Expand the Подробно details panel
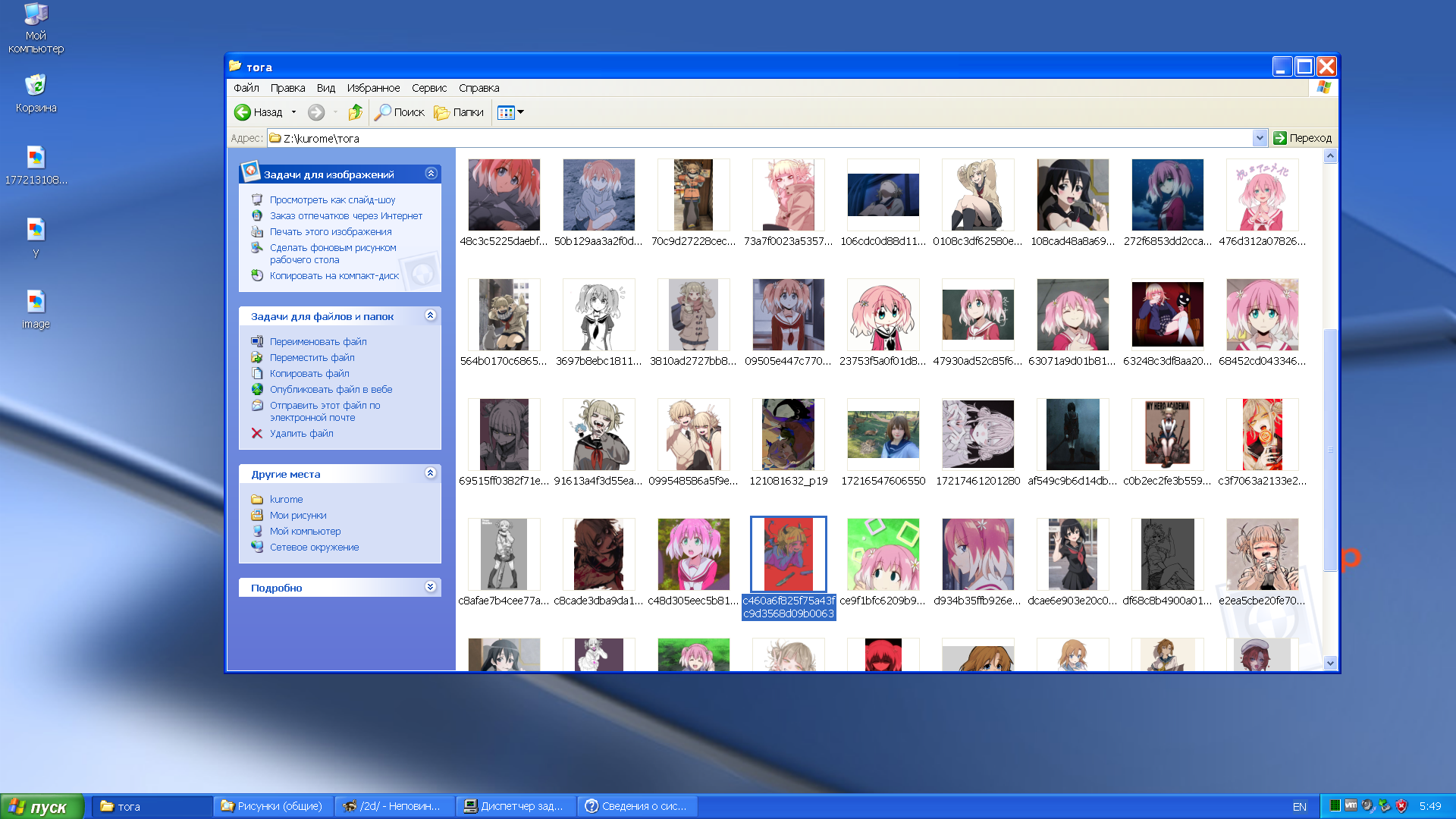 tap(431, 587)
